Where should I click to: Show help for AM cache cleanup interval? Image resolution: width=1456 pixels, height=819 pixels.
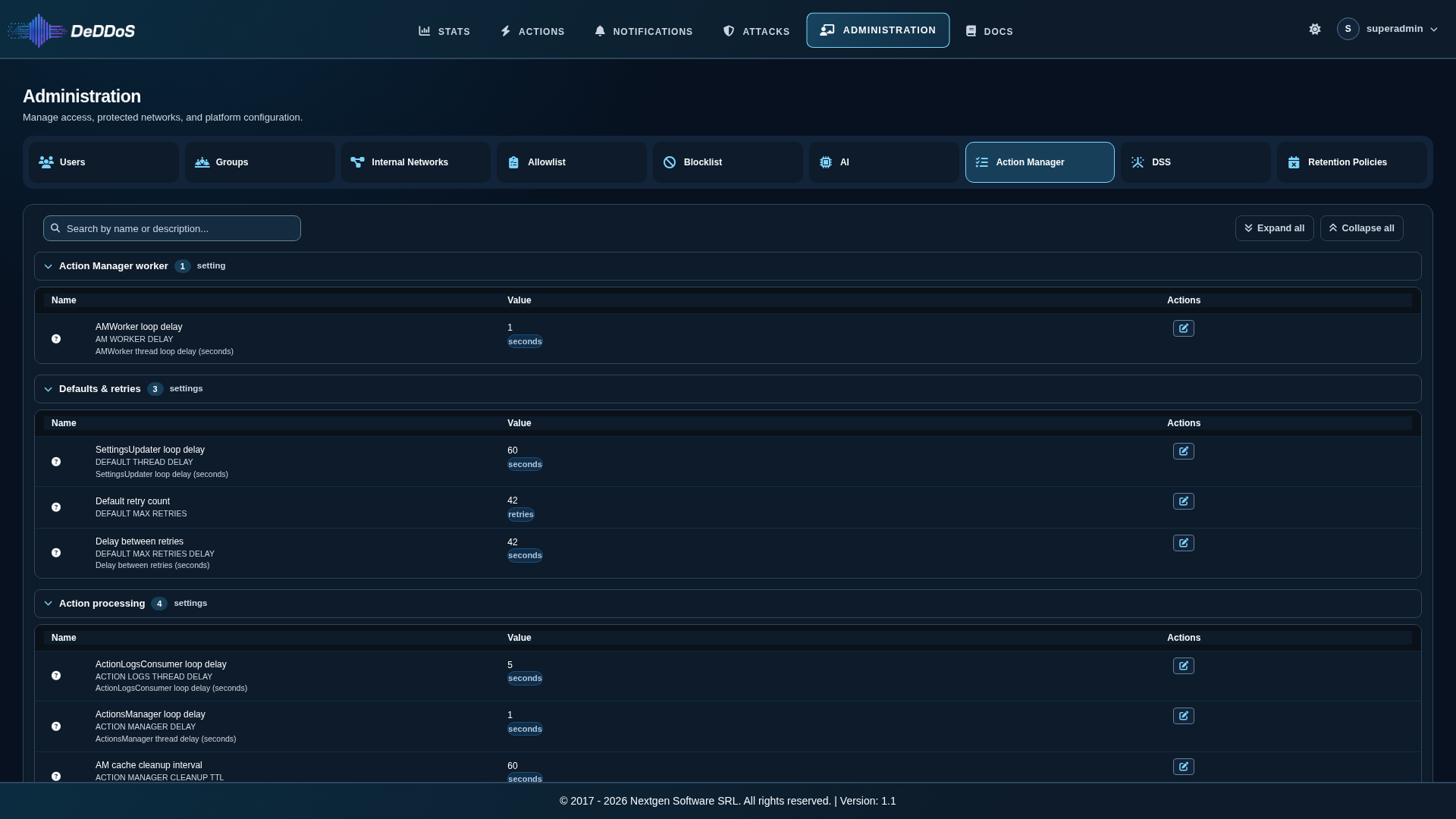pos(56,777)
